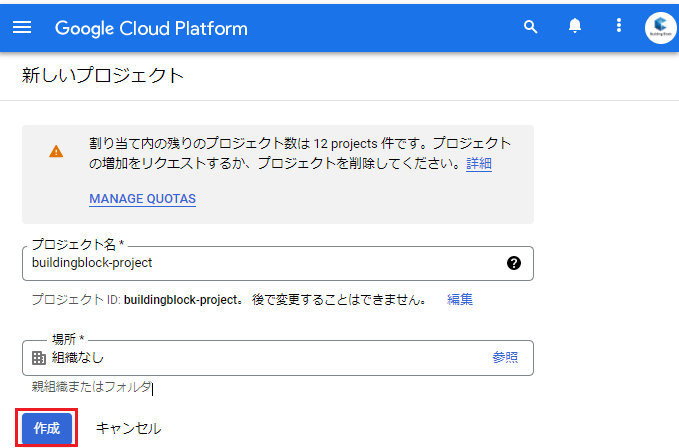Click the 親組織またはフォルダ helper text
Viewport: 679px width, 448px height.
[x=91, y=387]
